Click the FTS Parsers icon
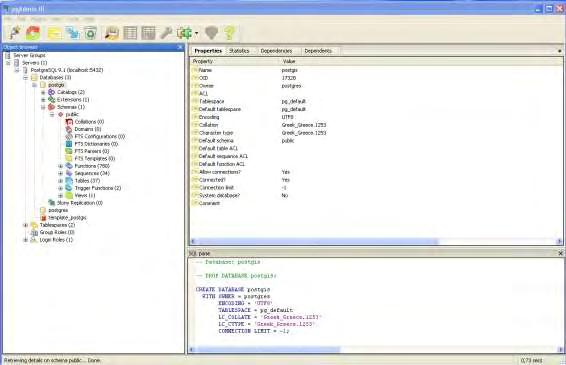566x365 pixels. click(x=69, y=151)
